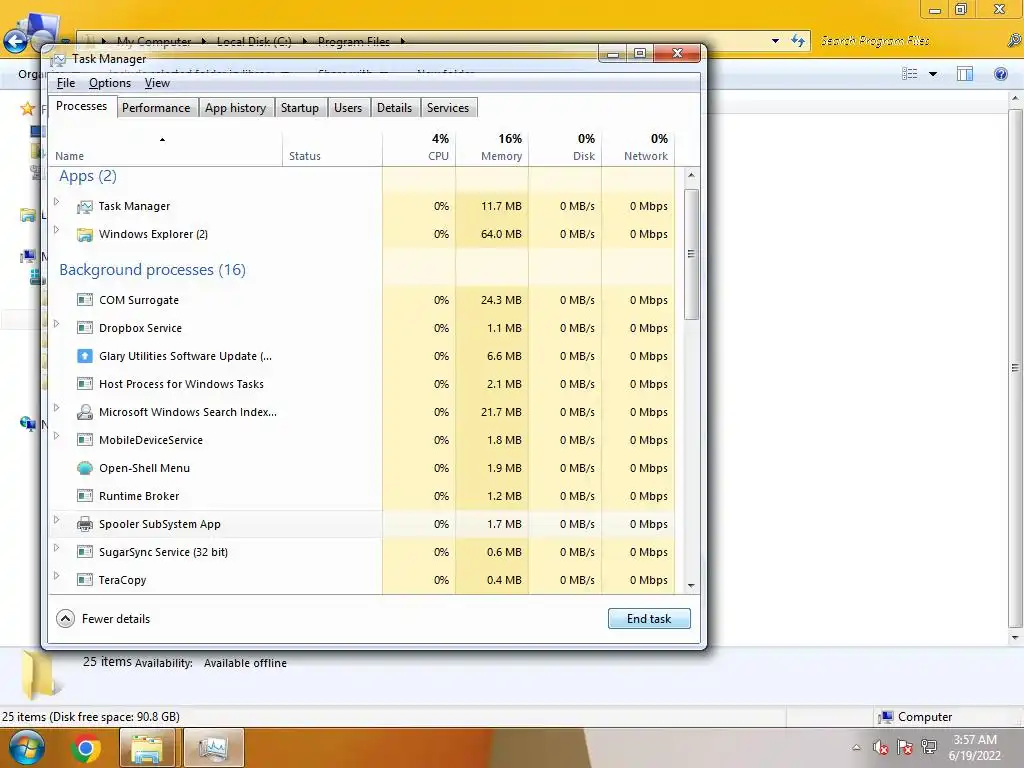1024x768 pixels.
Task: Expand Microsoft Windows Search Indexer row
Action: (x=57, y=408)
